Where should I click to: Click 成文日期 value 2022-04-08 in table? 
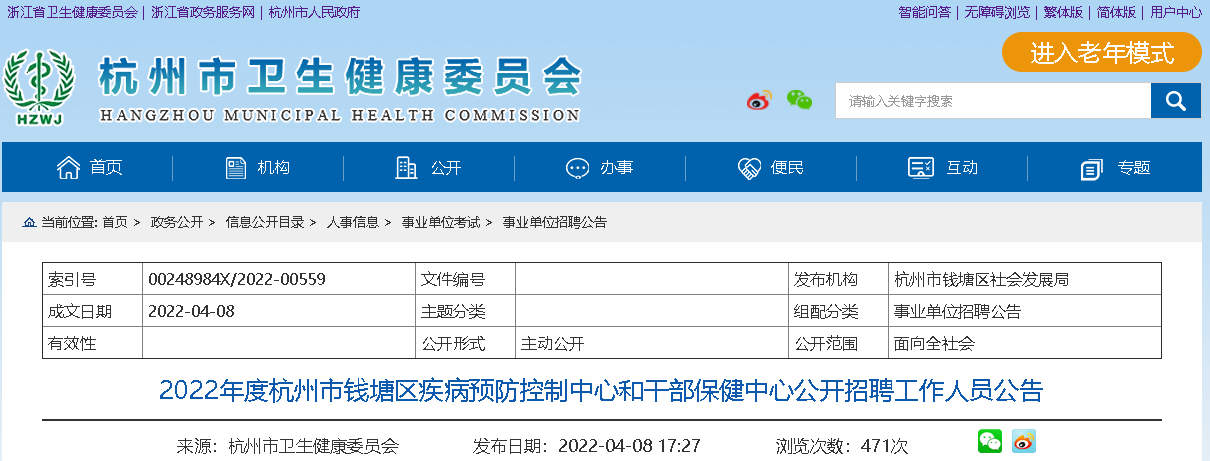coord(191,311)
